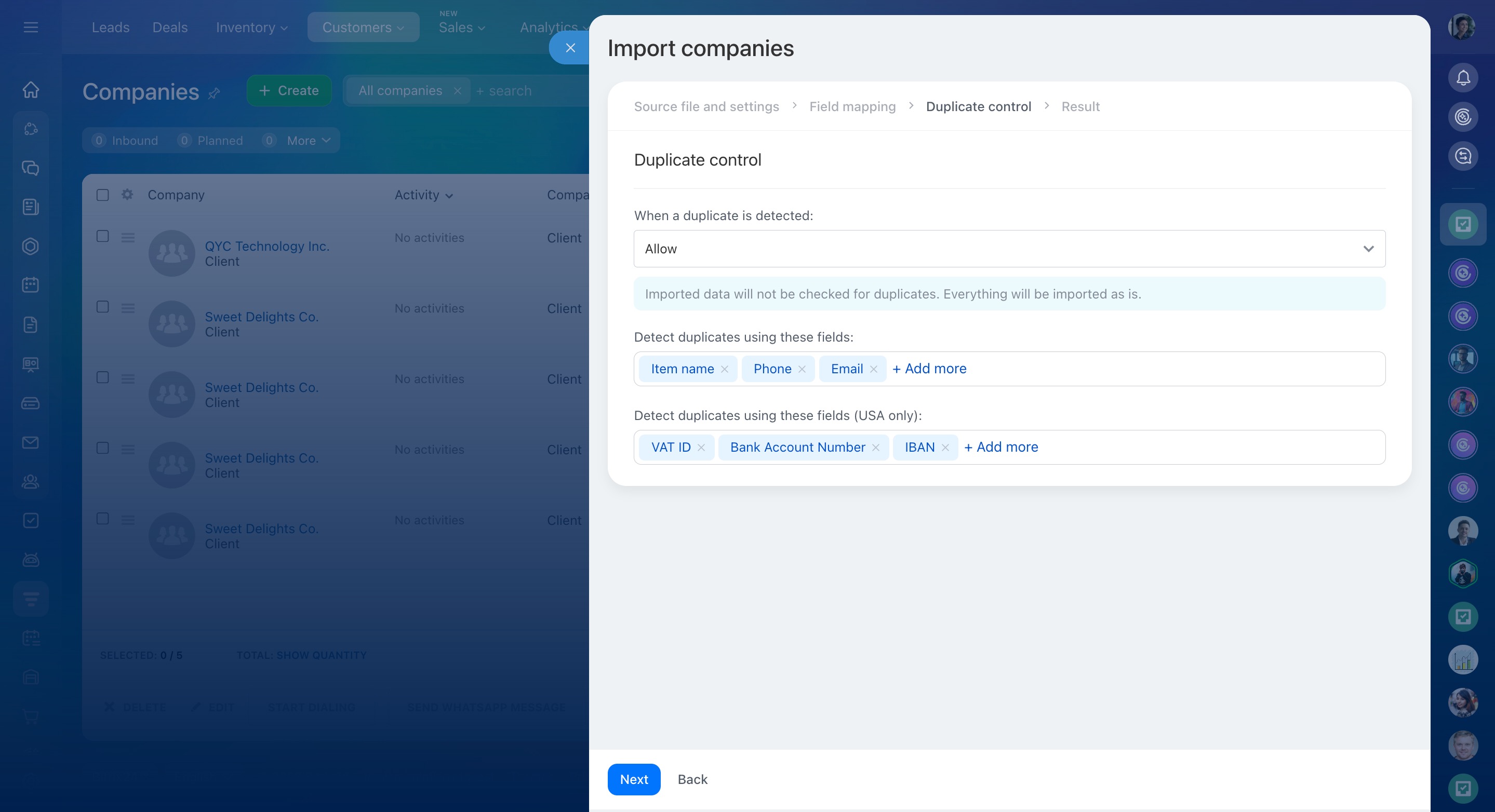Open the home icon in left sidebar

[31, 90]
